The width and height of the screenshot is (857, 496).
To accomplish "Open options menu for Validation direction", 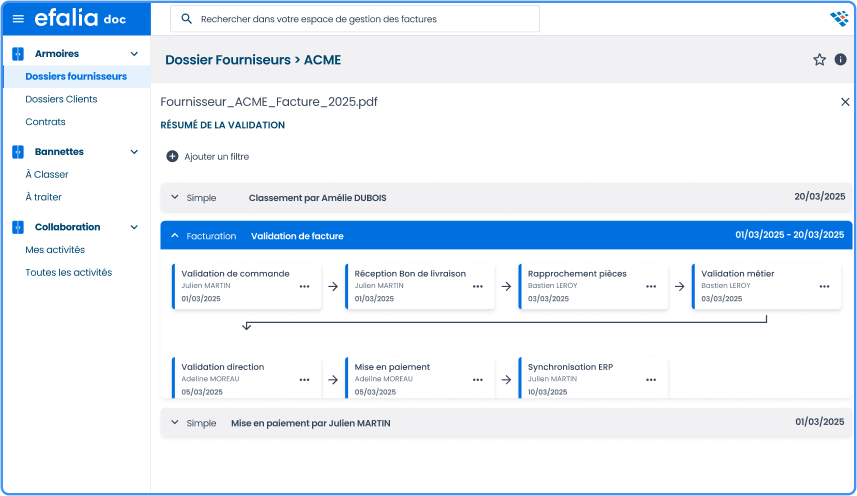I will point(304,380).
